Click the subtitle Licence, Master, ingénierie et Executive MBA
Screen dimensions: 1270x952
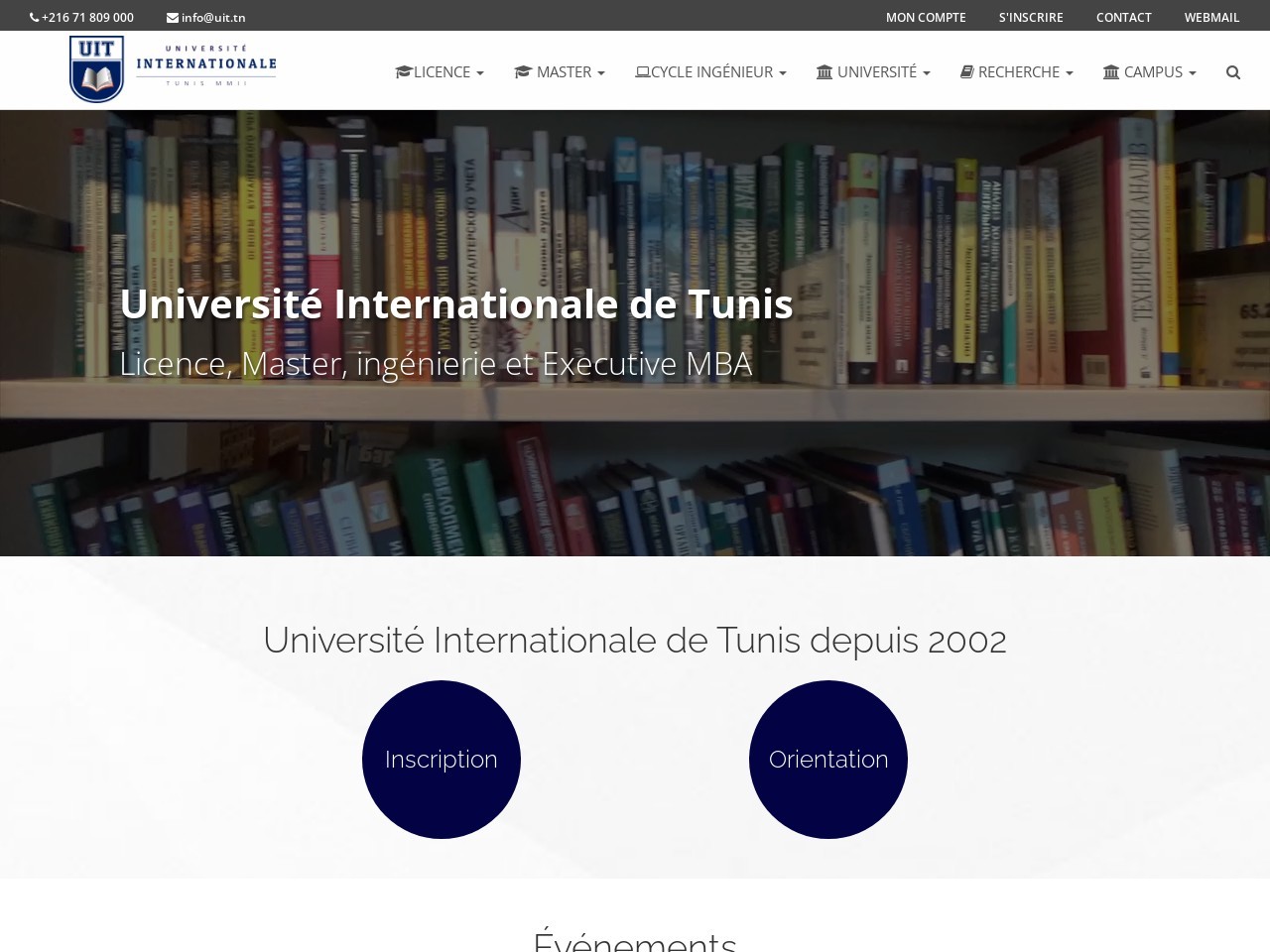pyautogui.click(x=436, y=364)
